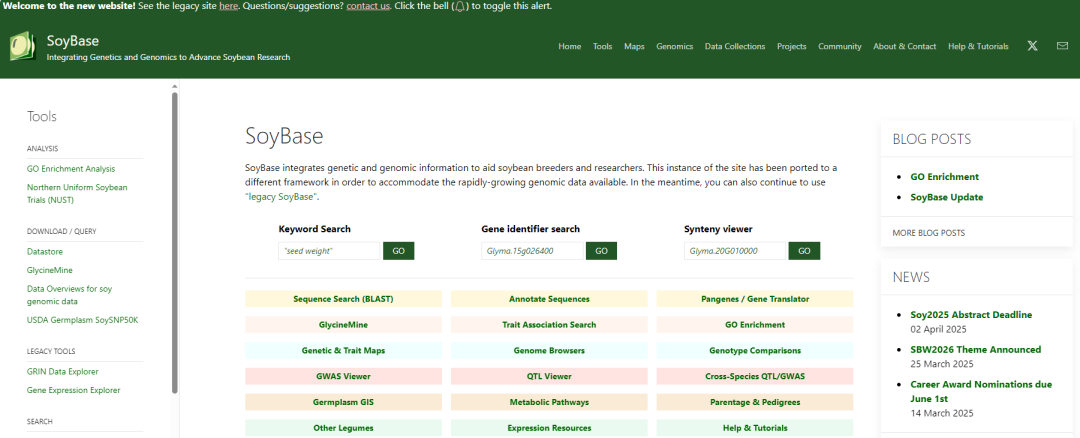Open Soy2025 Abstract Deadline news item
This screenshot has width=1080, height=438.
point(971,315)
